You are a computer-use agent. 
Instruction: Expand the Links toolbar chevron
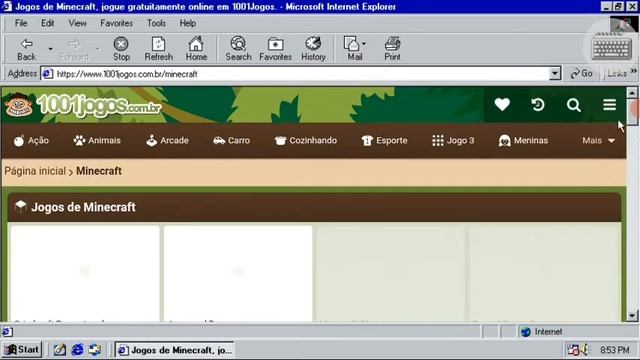tap(633, 71)
